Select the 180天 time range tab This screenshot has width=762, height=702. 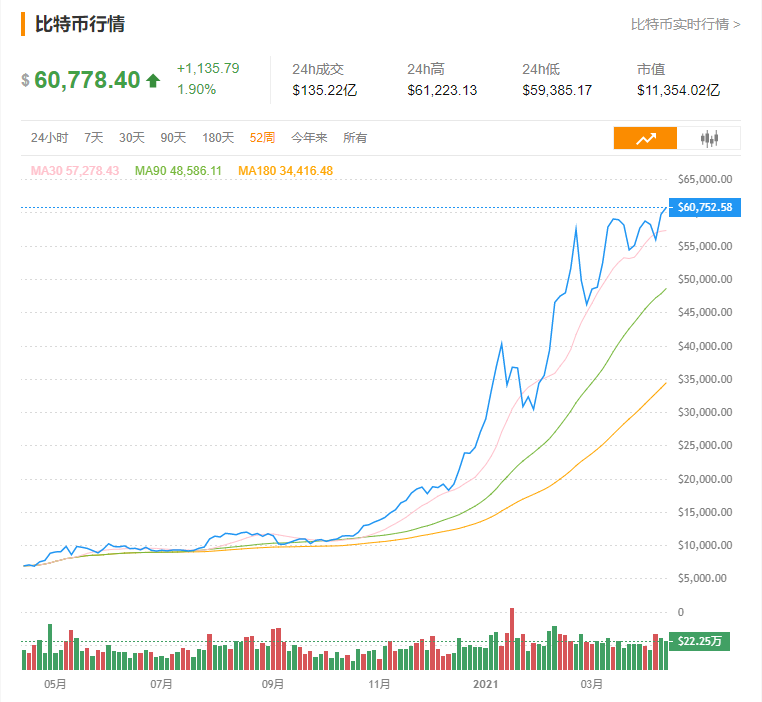pos(218,138)
